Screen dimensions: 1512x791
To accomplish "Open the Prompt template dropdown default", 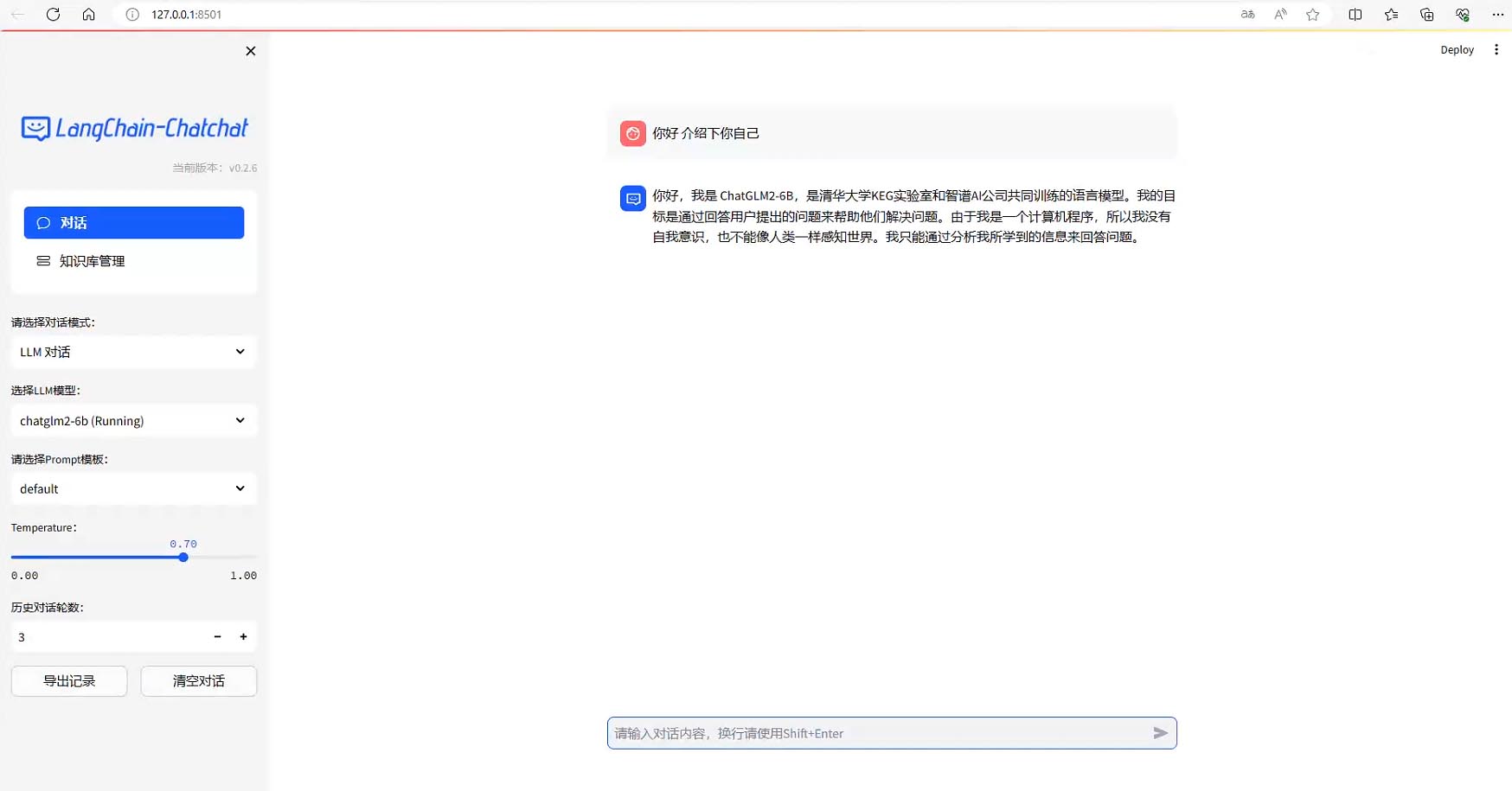I will click(x=134, y=489).
